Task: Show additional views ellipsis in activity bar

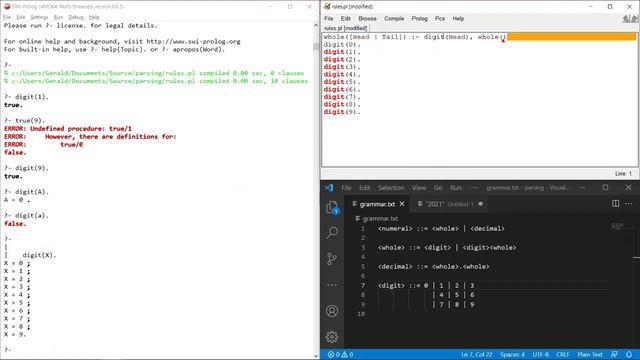Action: (332, 285)
